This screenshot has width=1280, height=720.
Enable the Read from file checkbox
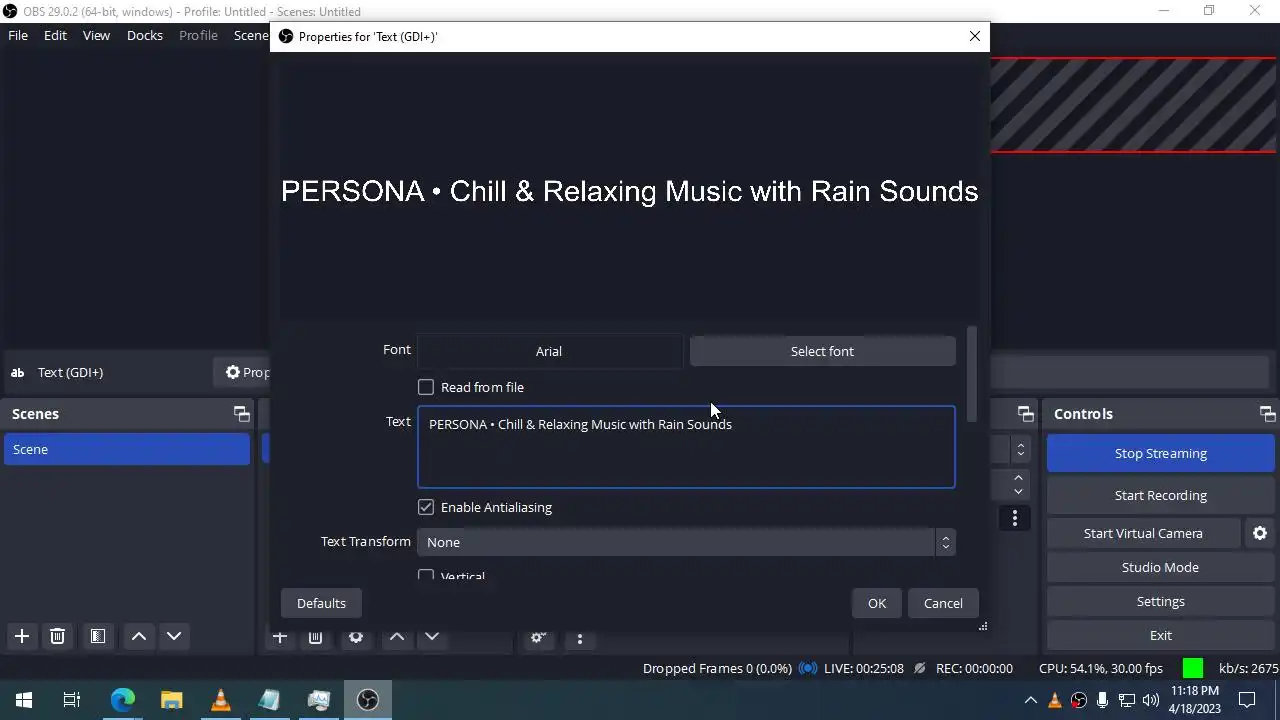coord(426,387)
